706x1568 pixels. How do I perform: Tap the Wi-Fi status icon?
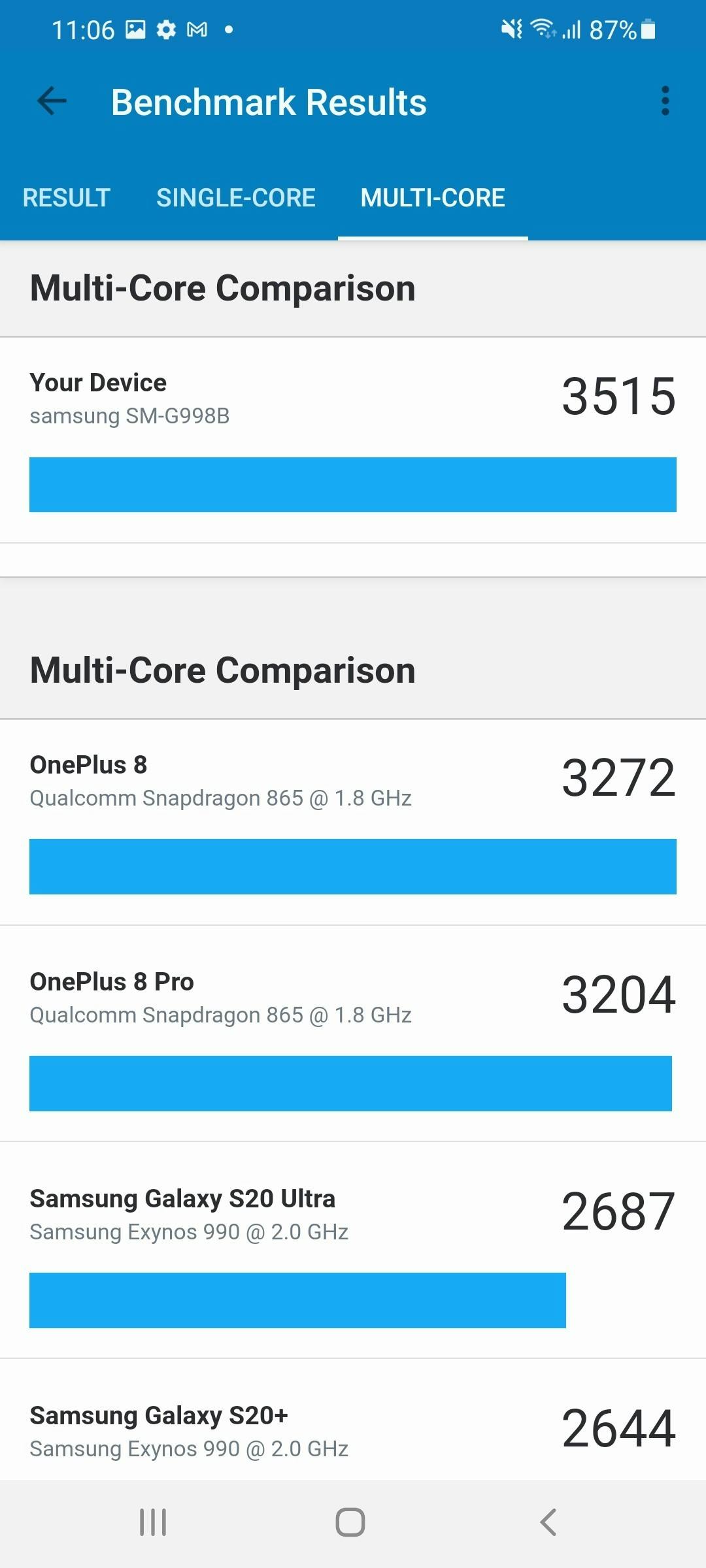pos(543,29)
